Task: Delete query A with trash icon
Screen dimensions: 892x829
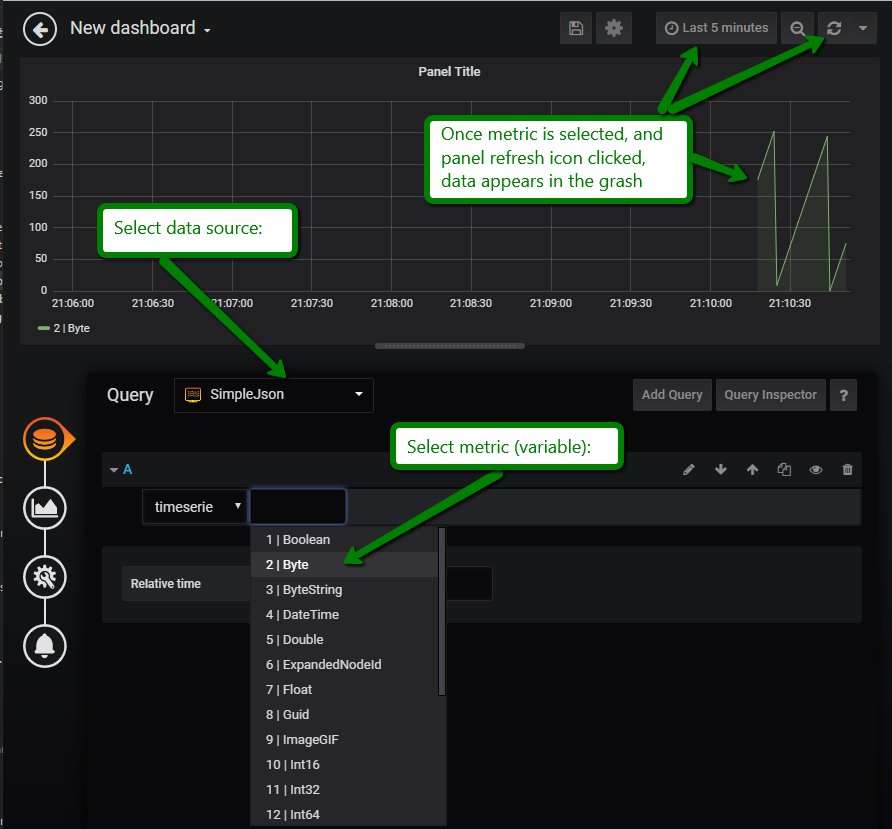Action: [848, 470]
